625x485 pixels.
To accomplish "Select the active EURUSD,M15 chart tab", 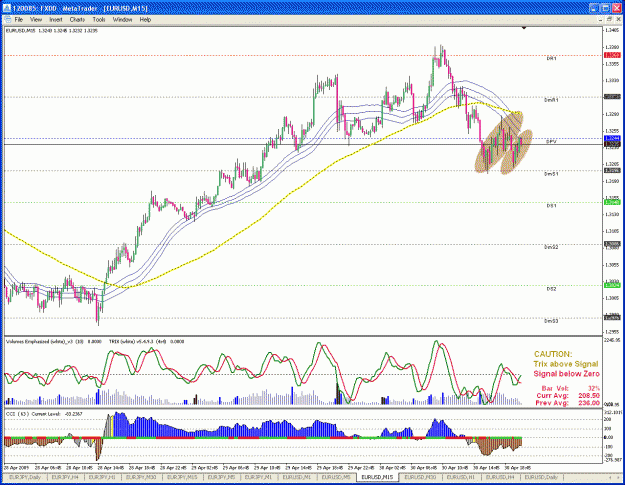I will point(377,477).
